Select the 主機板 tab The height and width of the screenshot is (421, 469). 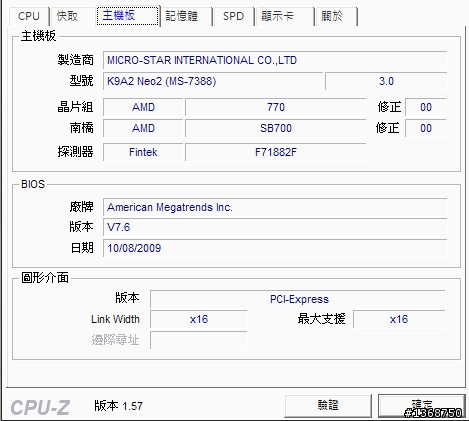(128, 15)
